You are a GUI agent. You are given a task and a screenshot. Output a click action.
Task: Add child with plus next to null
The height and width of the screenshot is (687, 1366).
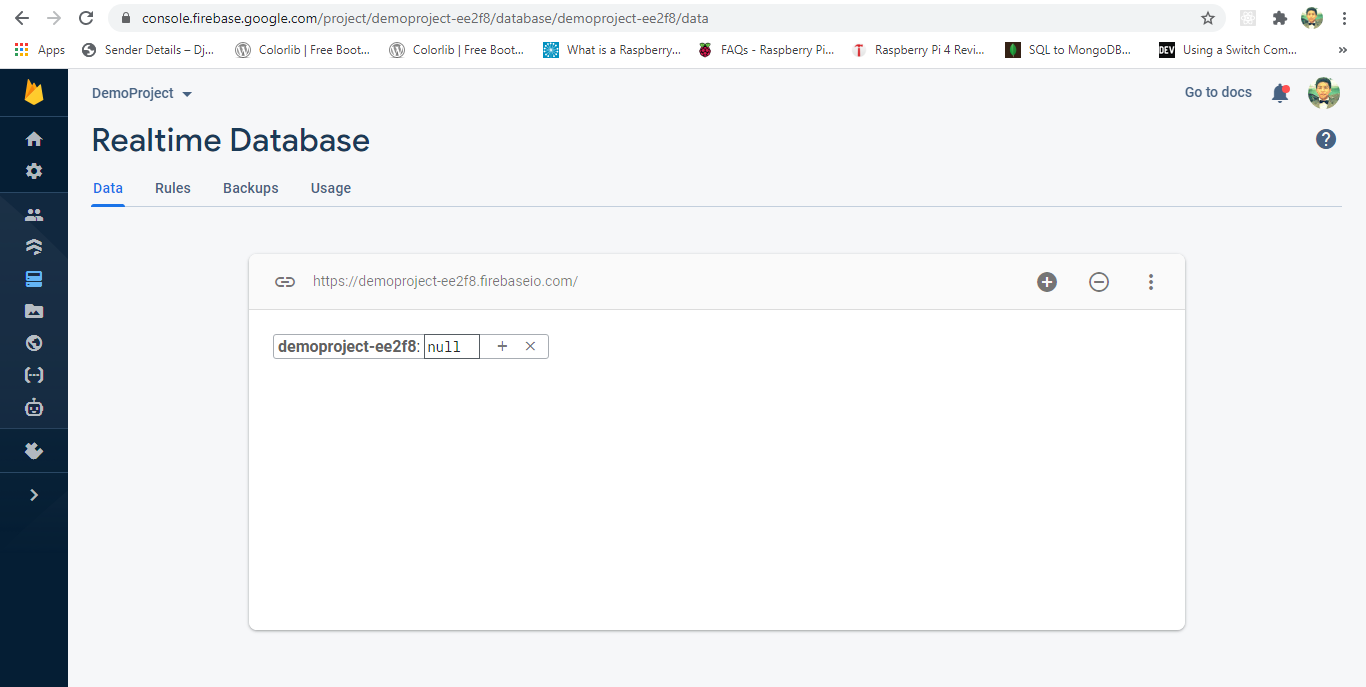click(502, 346)
